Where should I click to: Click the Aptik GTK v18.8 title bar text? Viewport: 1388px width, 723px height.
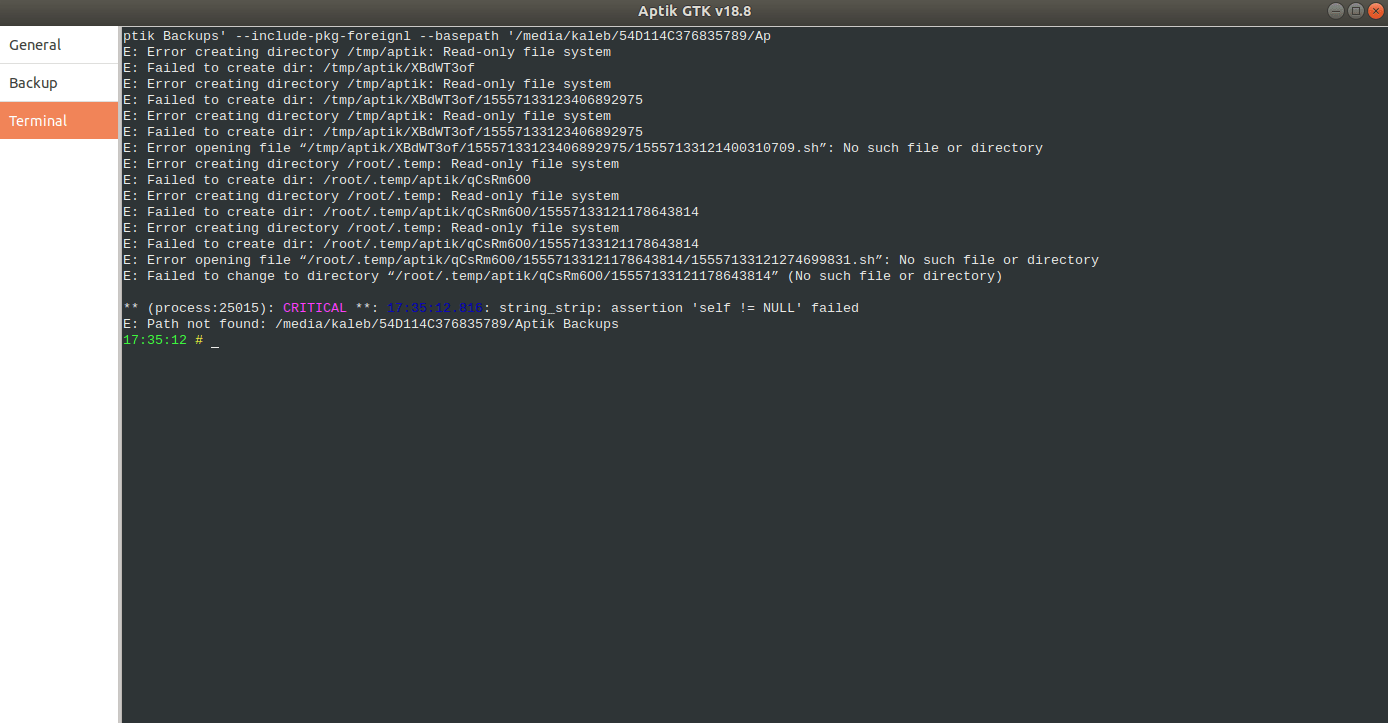[694, 11]
